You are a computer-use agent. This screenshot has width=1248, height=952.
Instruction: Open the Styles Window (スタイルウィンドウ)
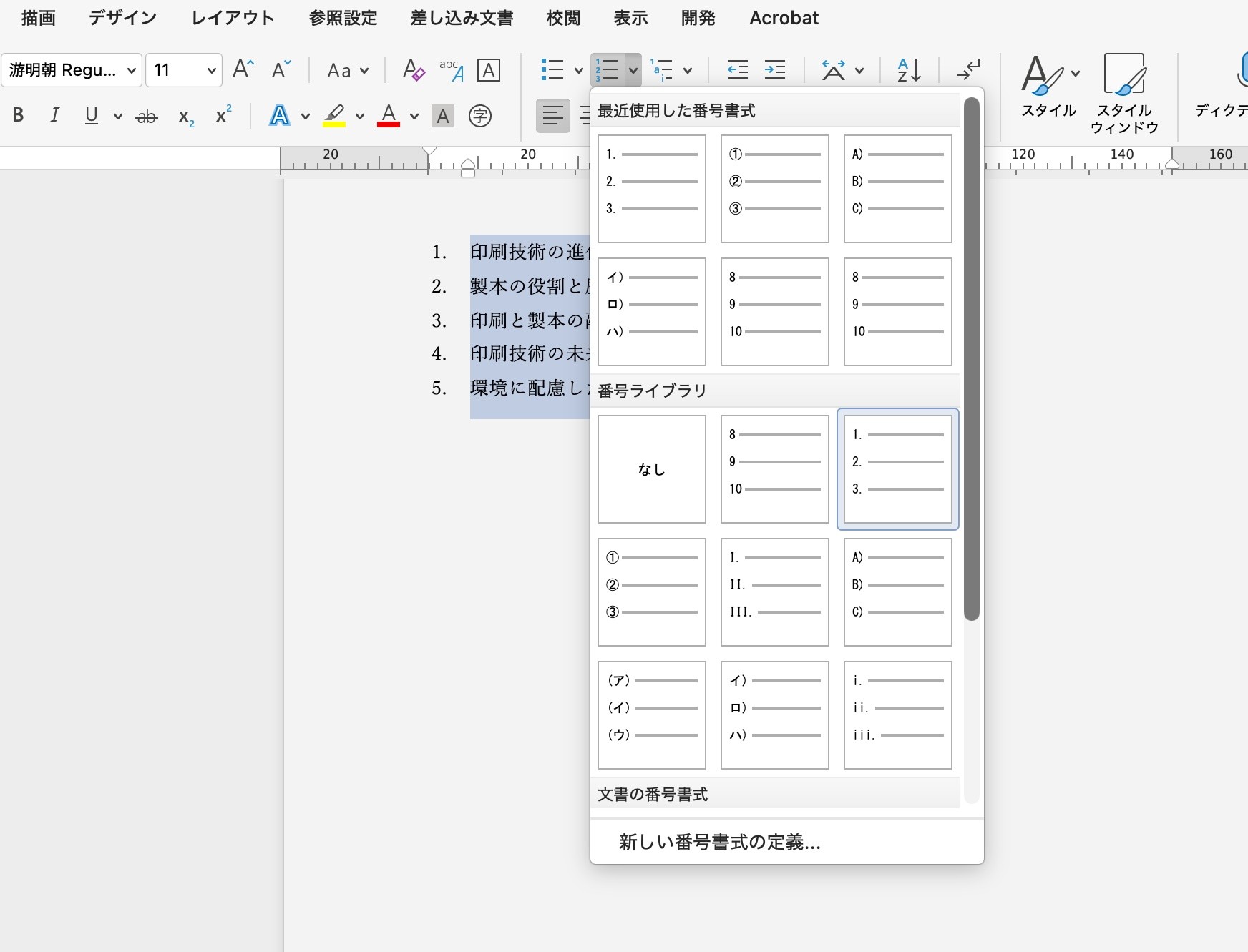(1124, 93)
